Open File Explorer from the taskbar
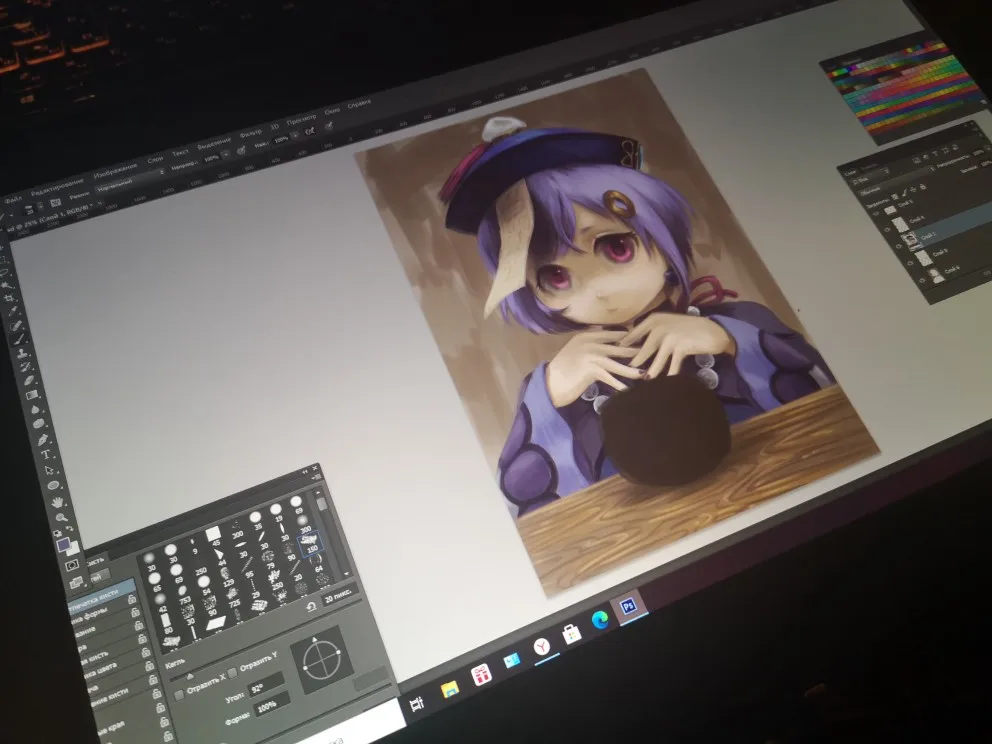This screenshot has width=992, height=744. pyautogui.click(x=450, y=690)
